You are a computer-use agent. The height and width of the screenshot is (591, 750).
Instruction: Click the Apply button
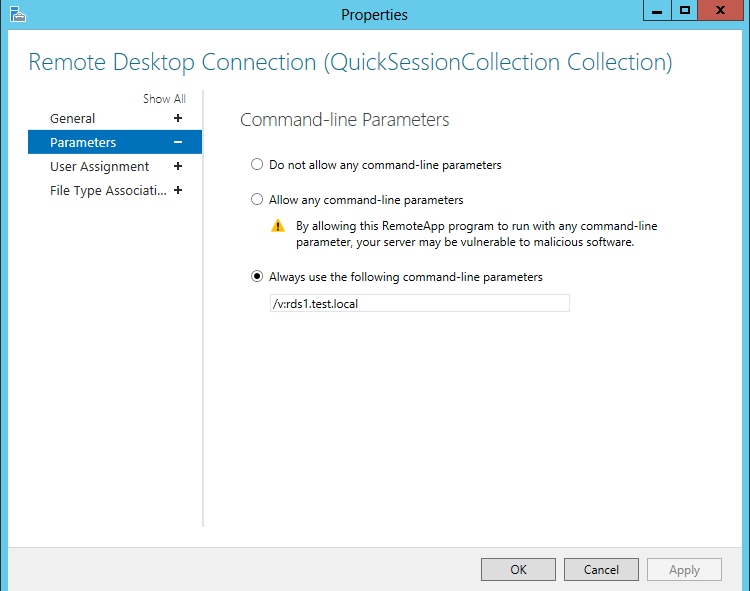(x=684, y=569)
